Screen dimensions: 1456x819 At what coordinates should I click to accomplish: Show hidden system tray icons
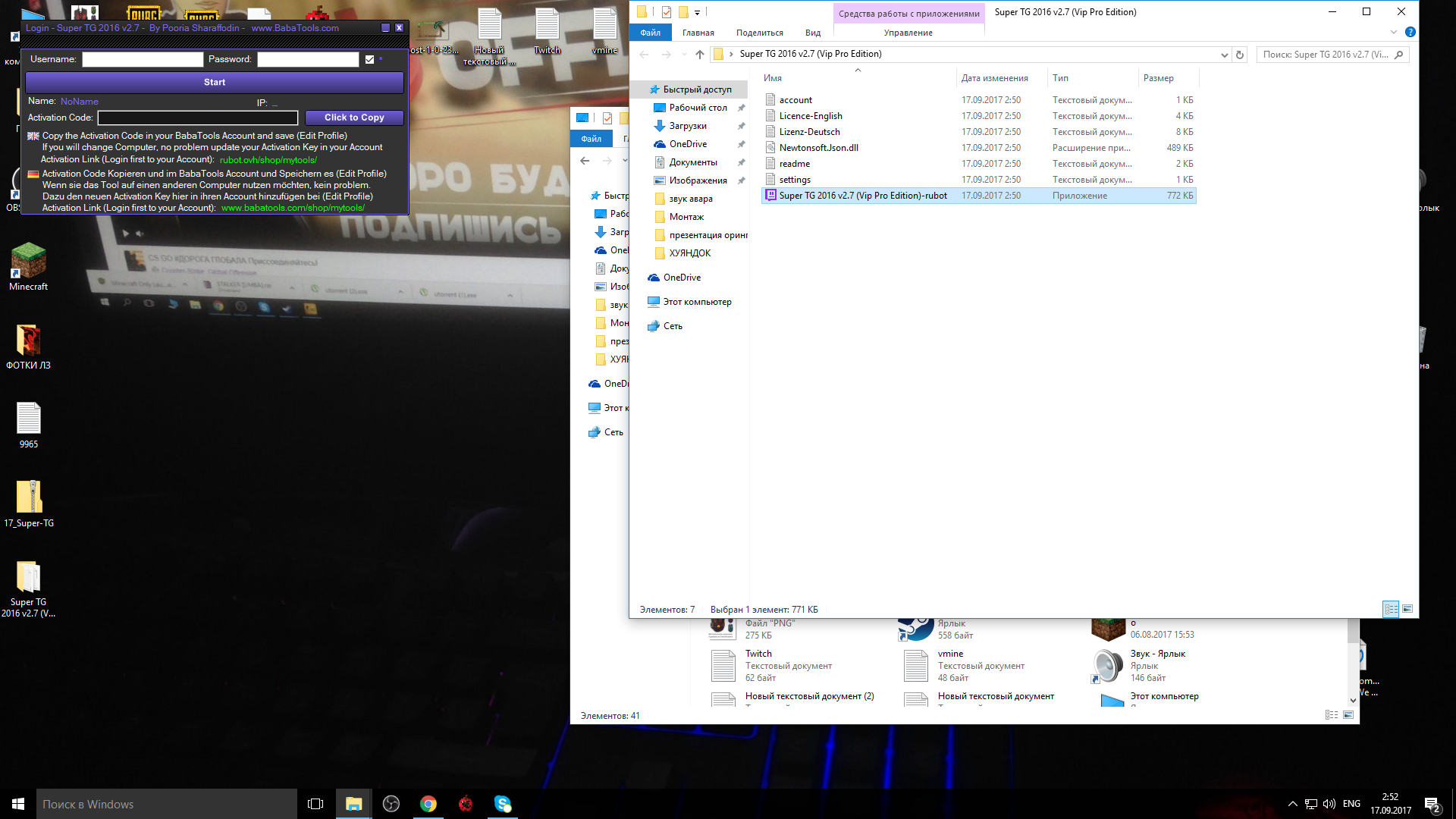[1292, 804]
